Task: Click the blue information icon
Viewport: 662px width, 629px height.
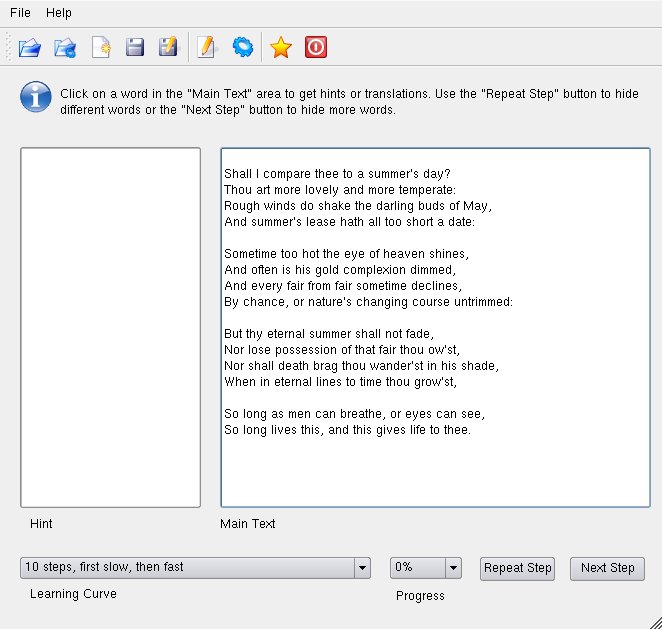Action: point(36,97)
